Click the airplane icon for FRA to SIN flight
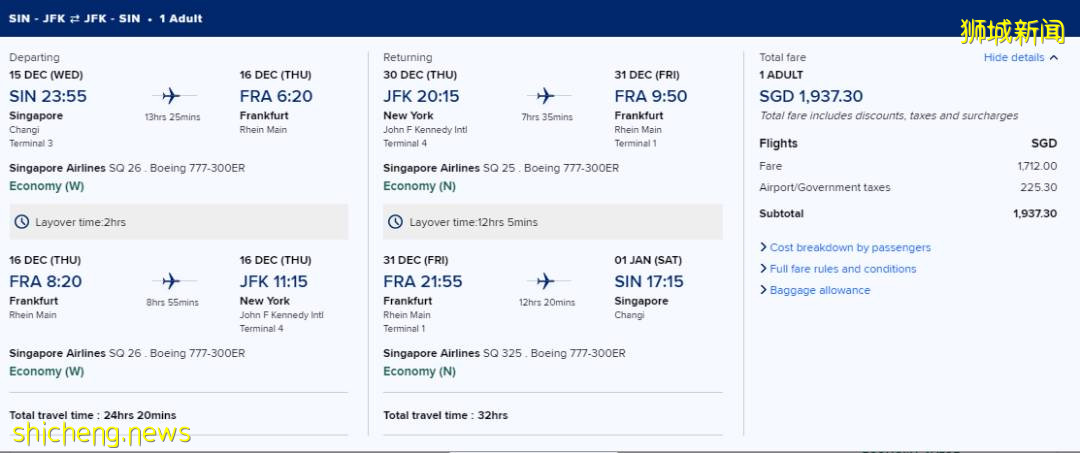This screenshot has height=453, width=1080. coord(545,281)
